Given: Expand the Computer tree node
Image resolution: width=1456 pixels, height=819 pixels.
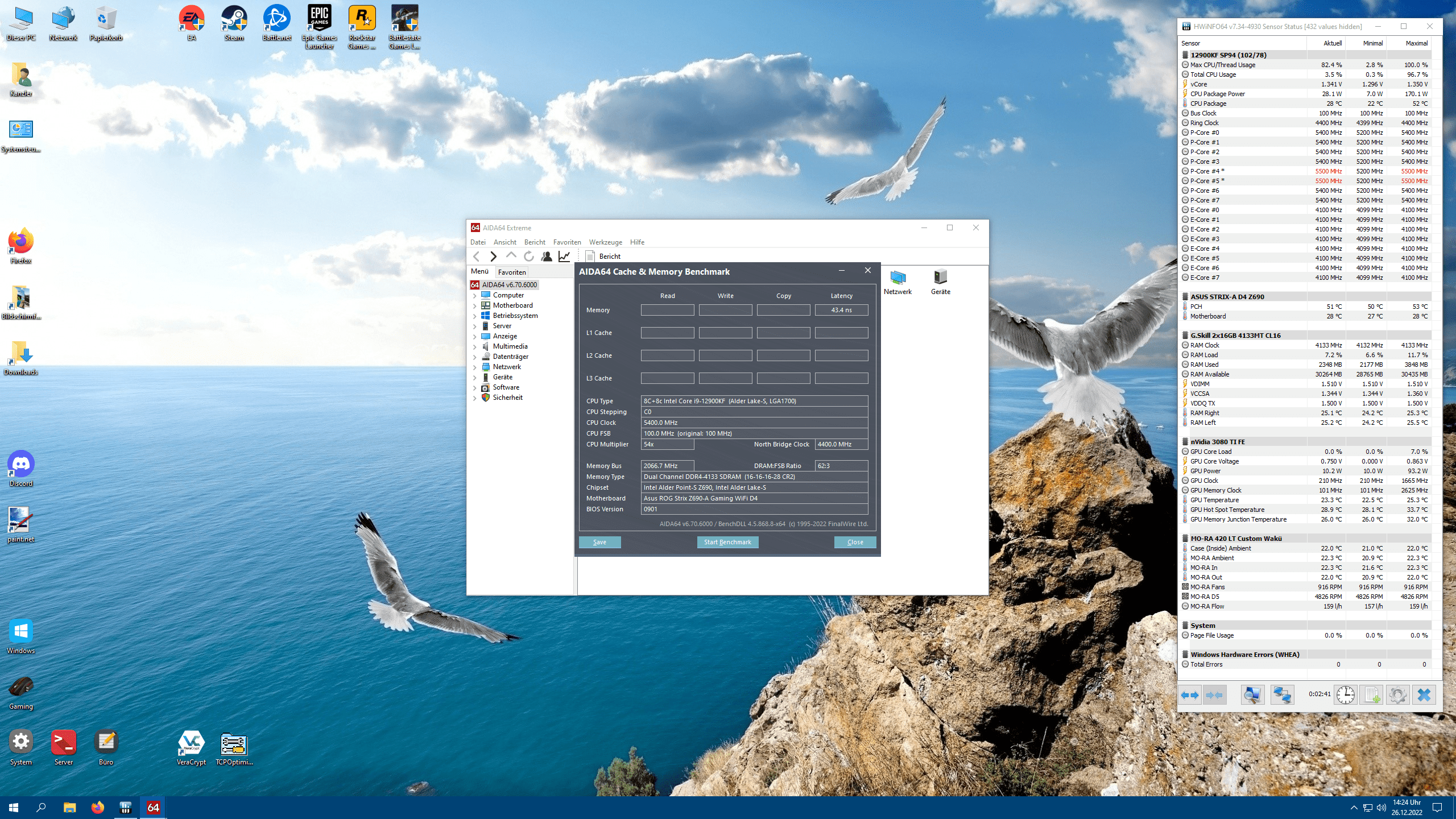Looking at the screenshot, I should click(474, 296).
